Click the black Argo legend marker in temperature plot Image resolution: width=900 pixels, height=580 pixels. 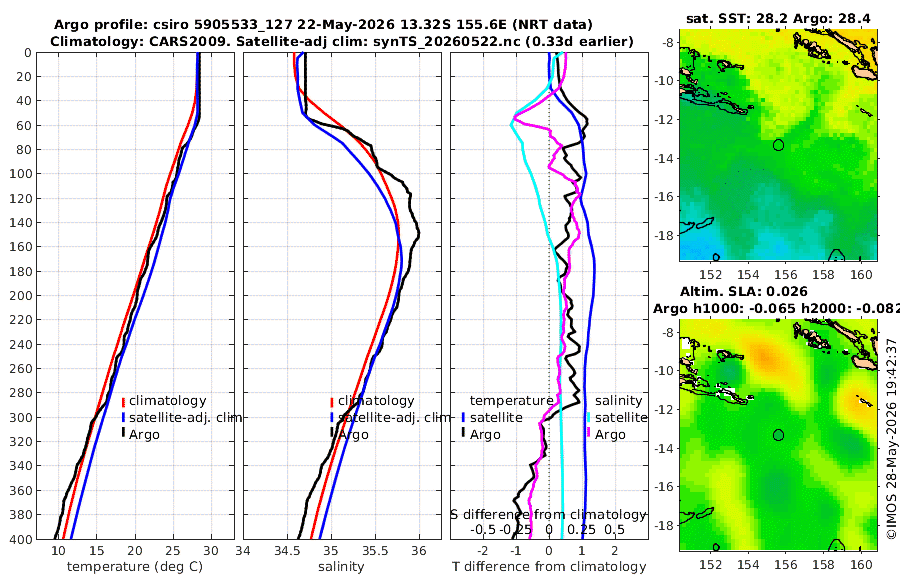123,433
